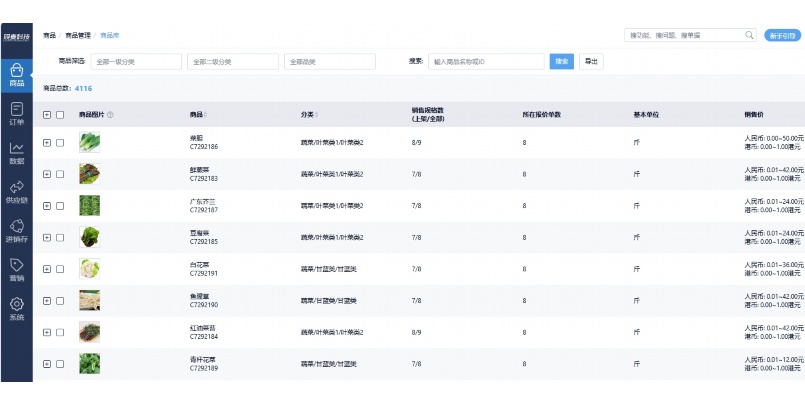Screen dimensions: 805x405
Task: Click the 导出 export button
Action: [x=592, y=62]
